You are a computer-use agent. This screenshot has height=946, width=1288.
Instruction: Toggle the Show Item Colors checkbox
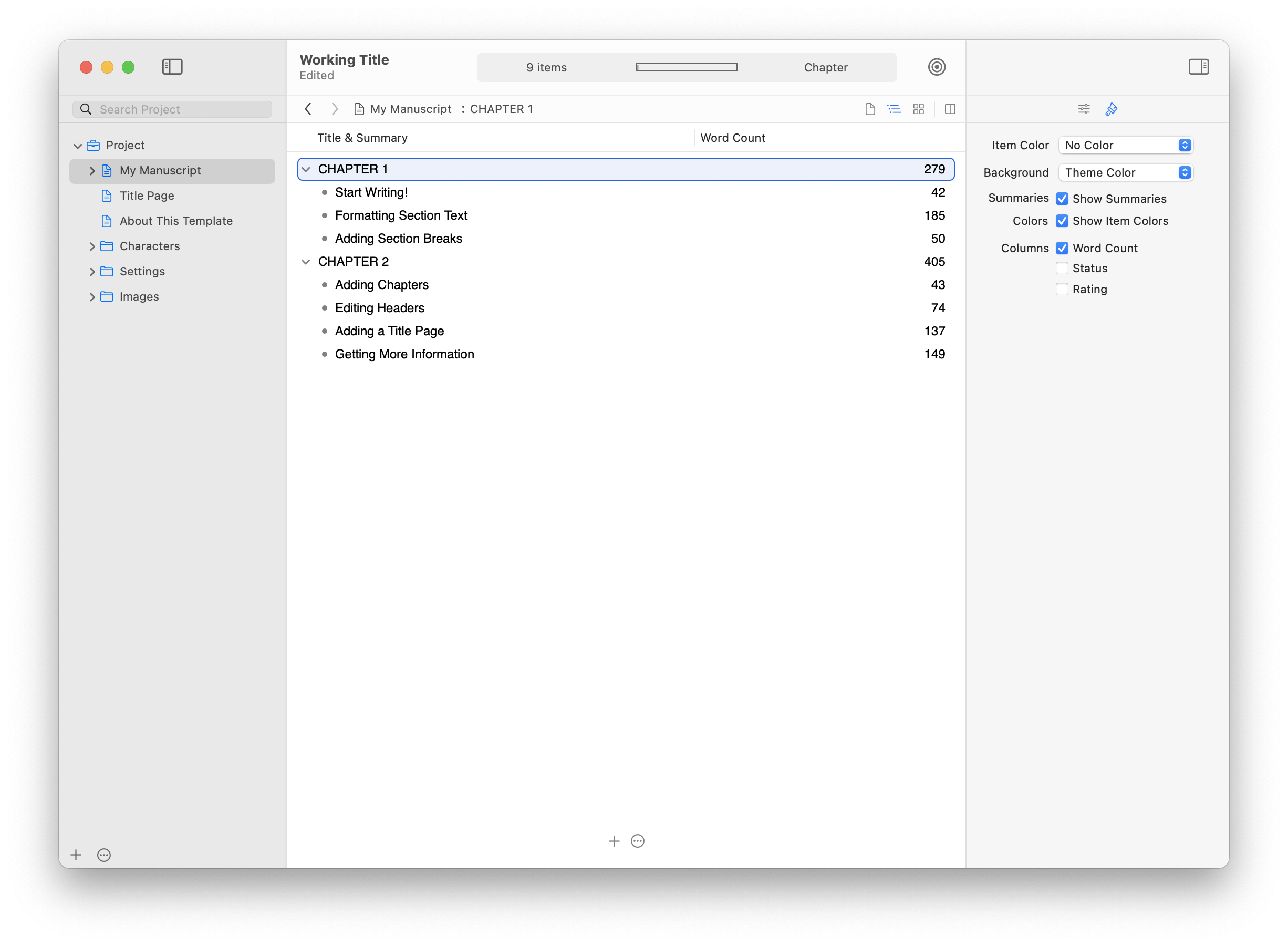(1062, 221)
